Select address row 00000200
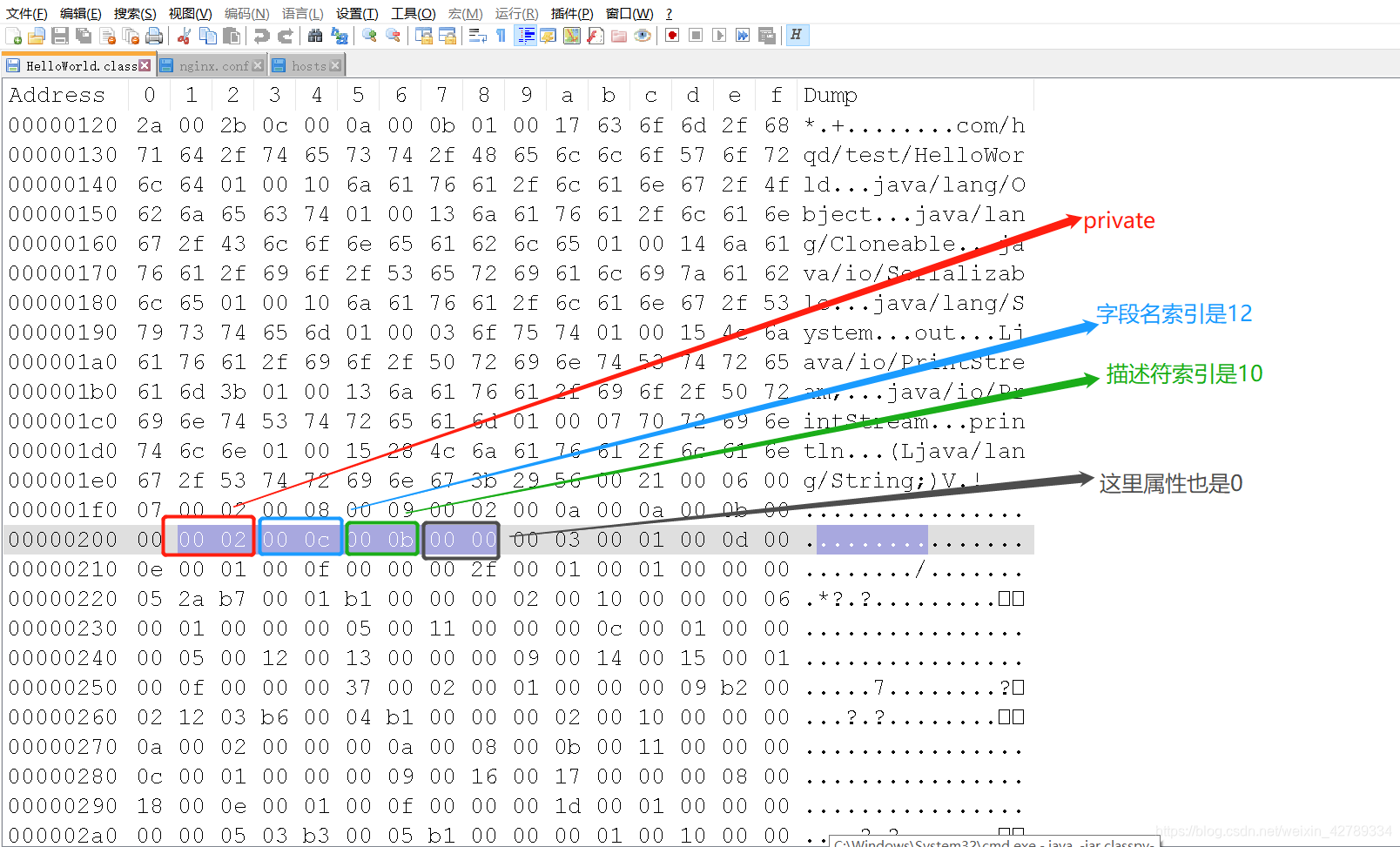Viewport: 1400px width, 847px height. (63, 540)
